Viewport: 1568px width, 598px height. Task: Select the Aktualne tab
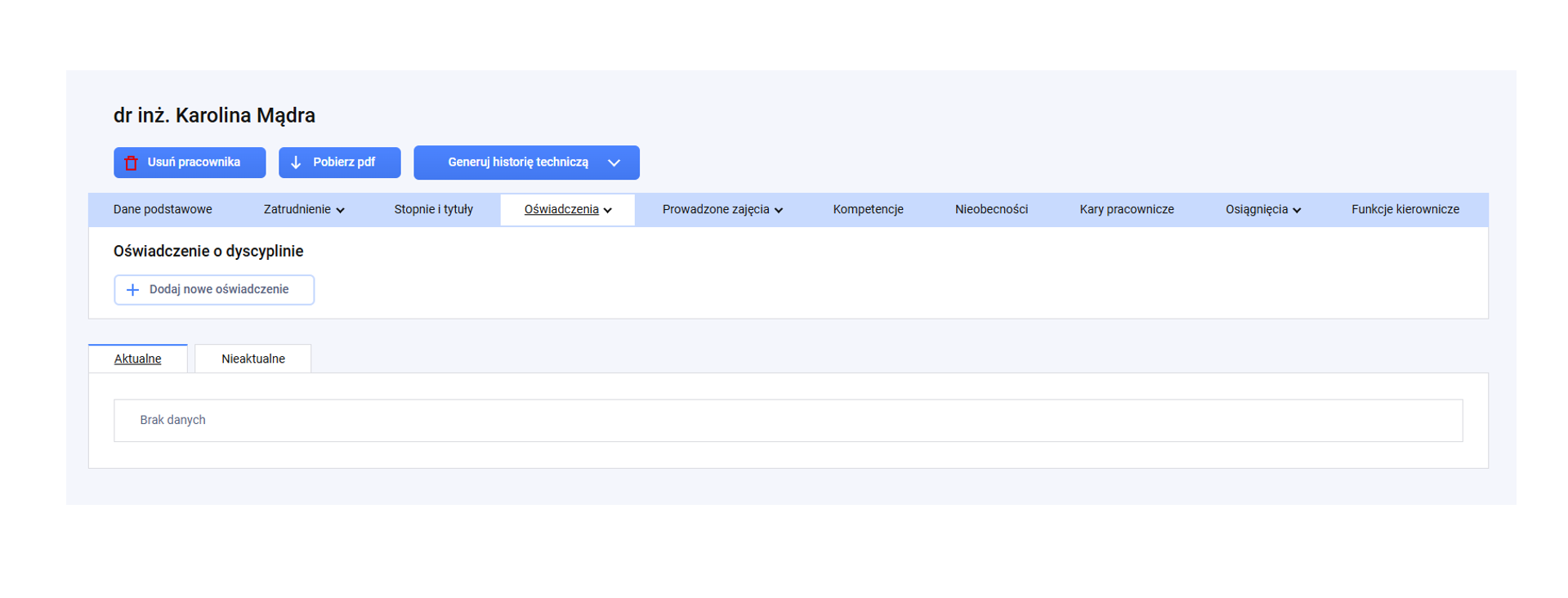click(137, 359)
